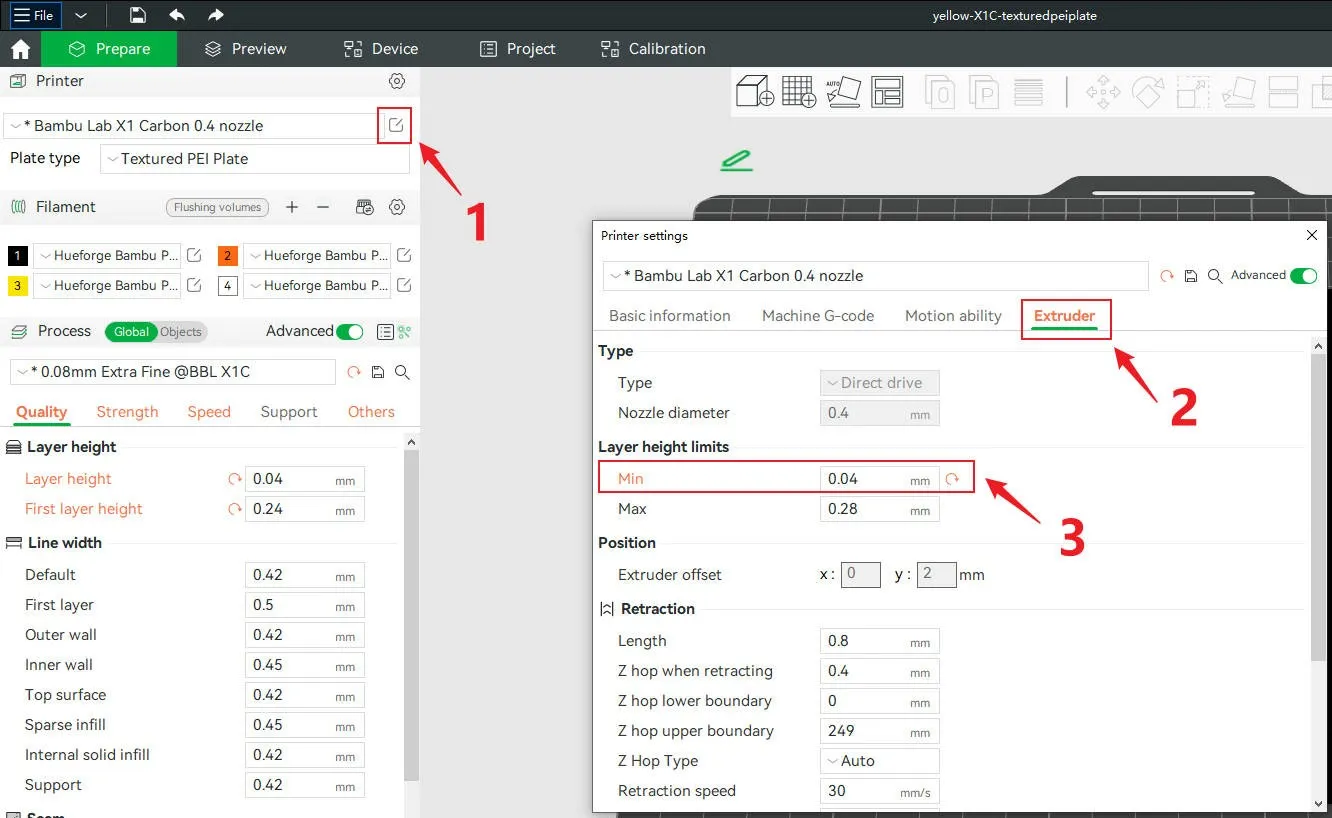The height and width of the screenshot is (818, 1332).
Task: Open printer connection settings gear
Action: coord(397,81)
